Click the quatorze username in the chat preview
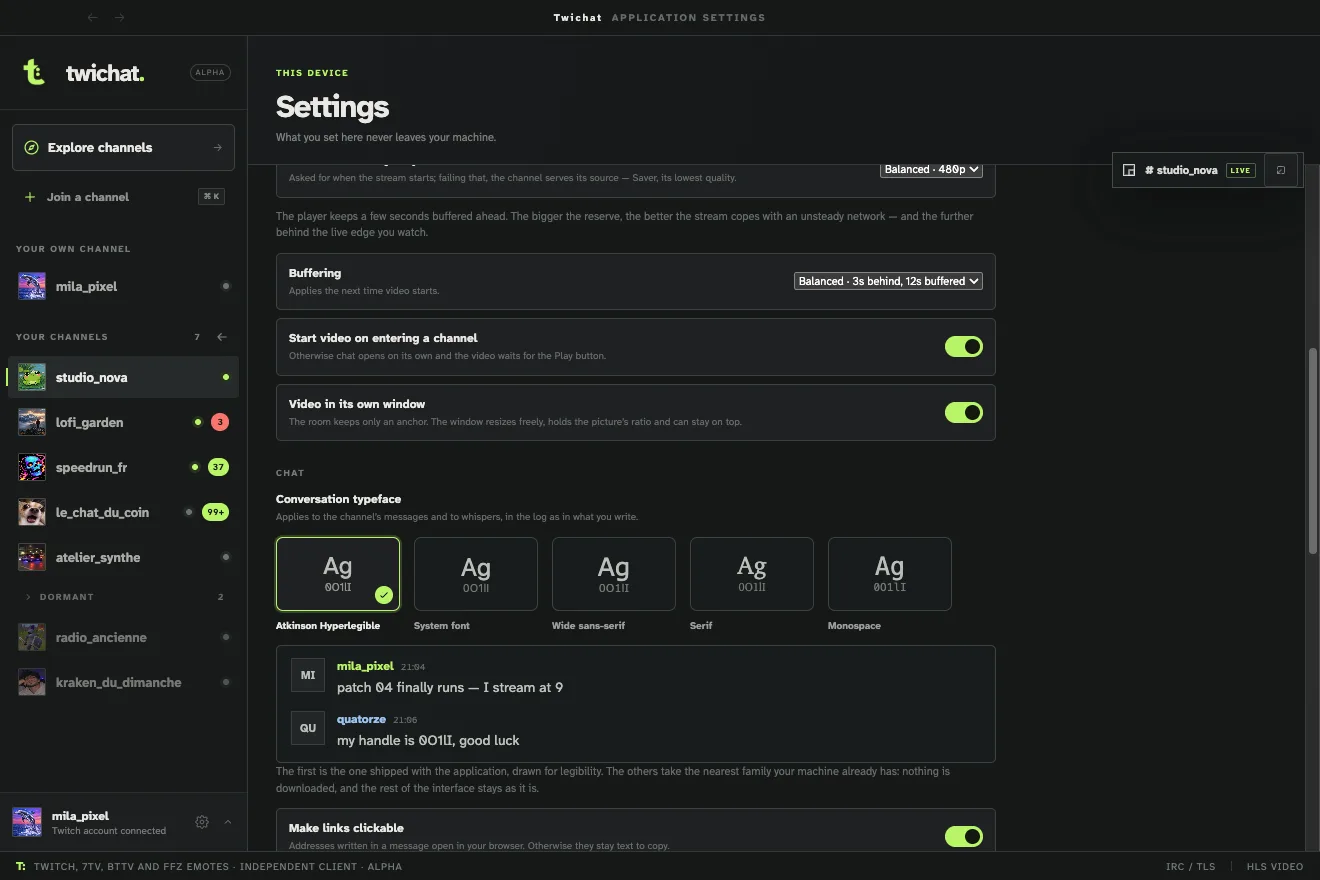The width and height of the screenshot is (1320, 880). (x=361, y=719)
